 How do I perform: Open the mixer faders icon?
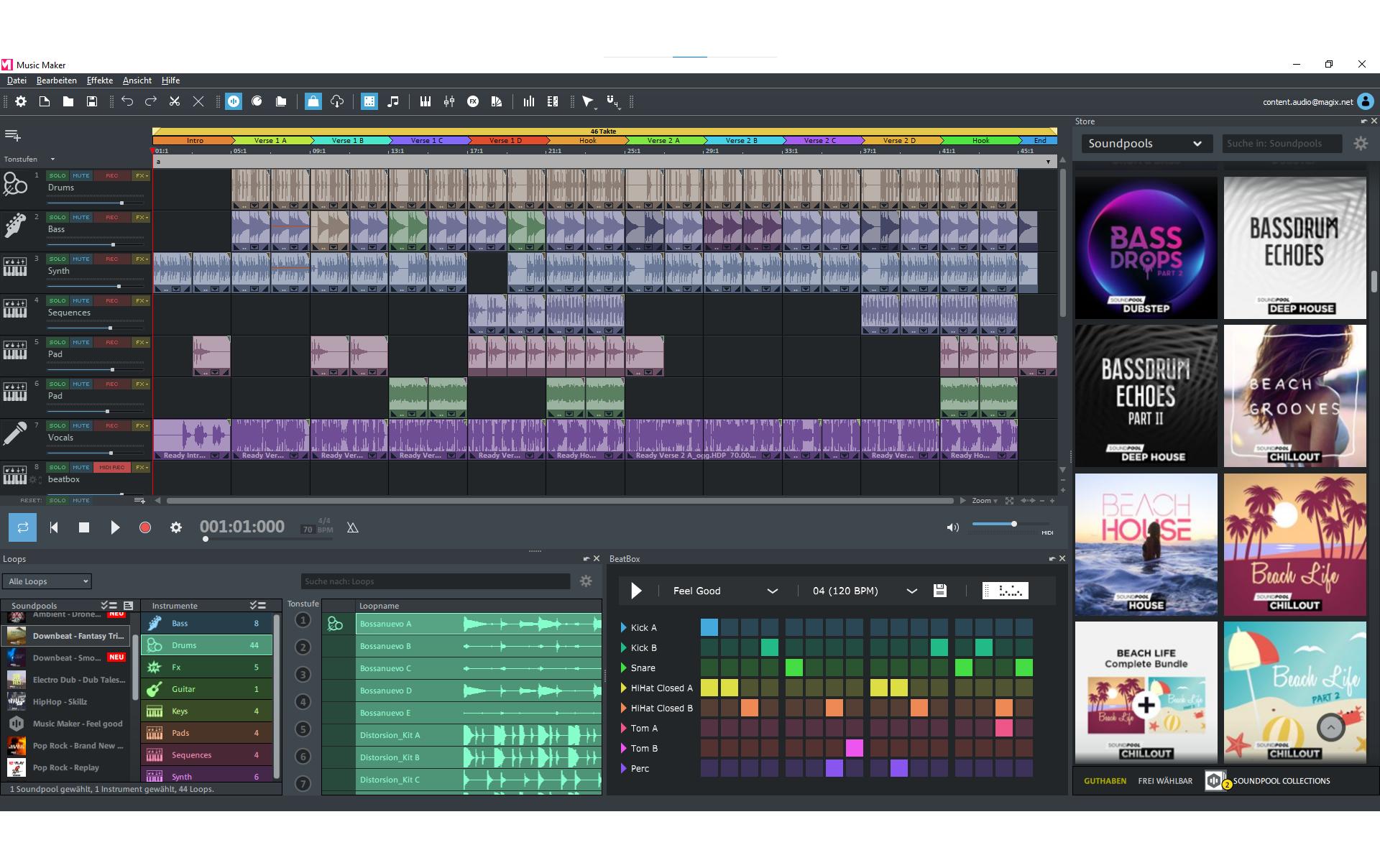[x=449, y=101]
